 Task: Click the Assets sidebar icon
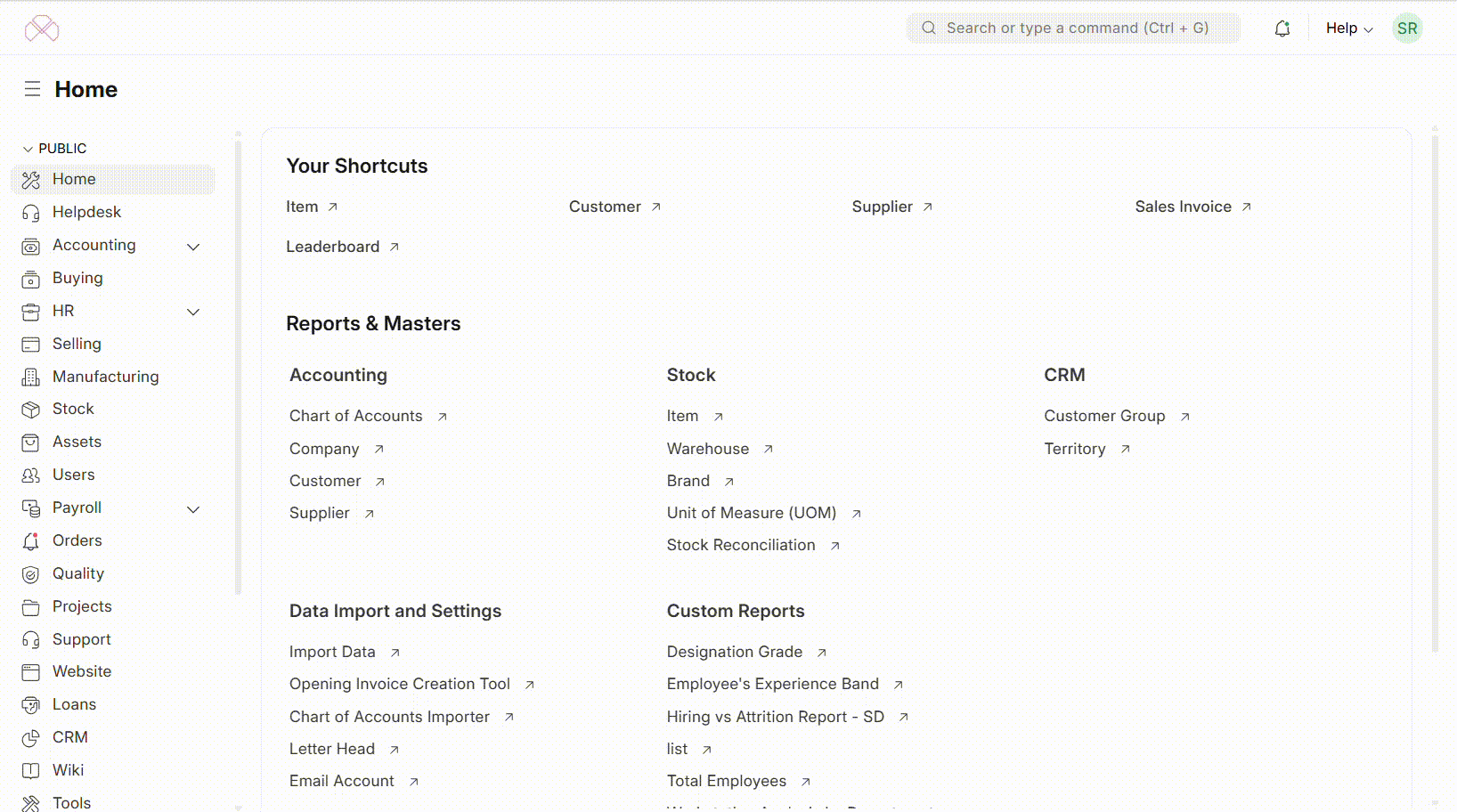pyautogui.click(x=31, y=443)
